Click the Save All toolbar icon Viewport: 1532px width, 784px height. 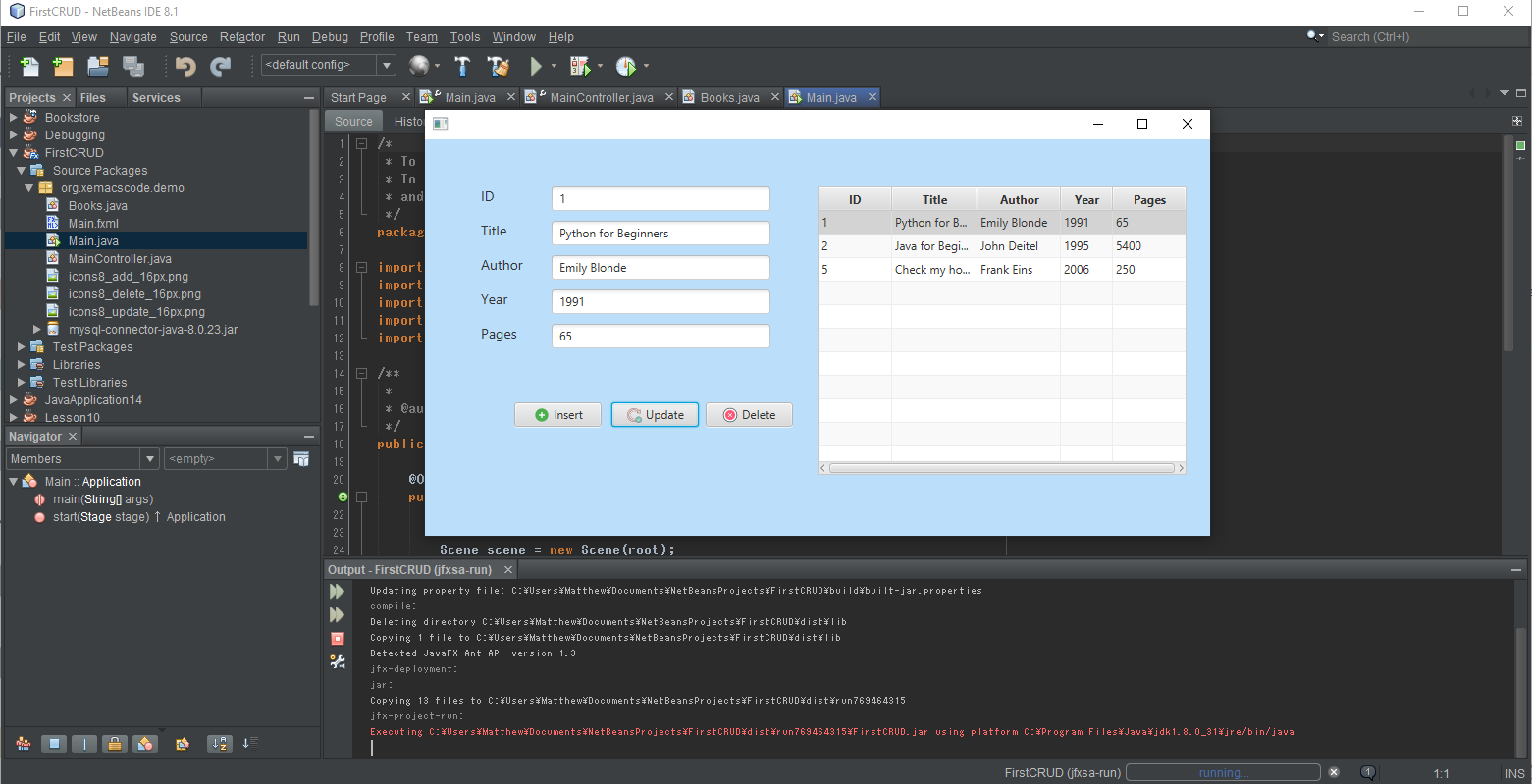click(x=133, y=66)
